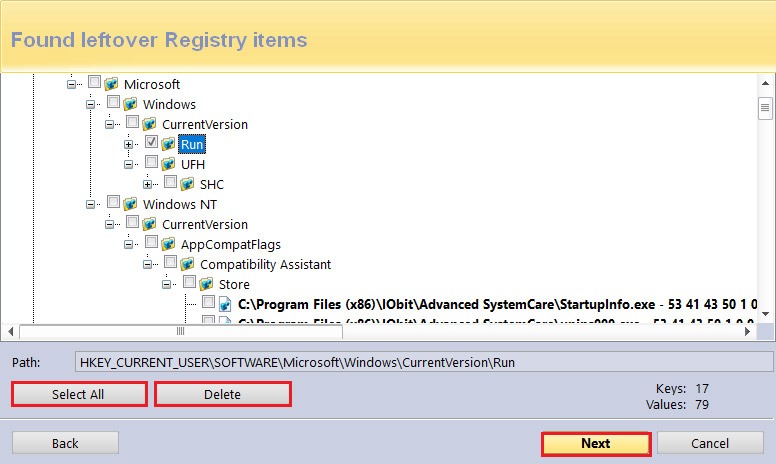The width and height of the screenshot is (776, 464).
Task: Click the AppCompatFlags key folder icon
Action: [x=168, y=244]
